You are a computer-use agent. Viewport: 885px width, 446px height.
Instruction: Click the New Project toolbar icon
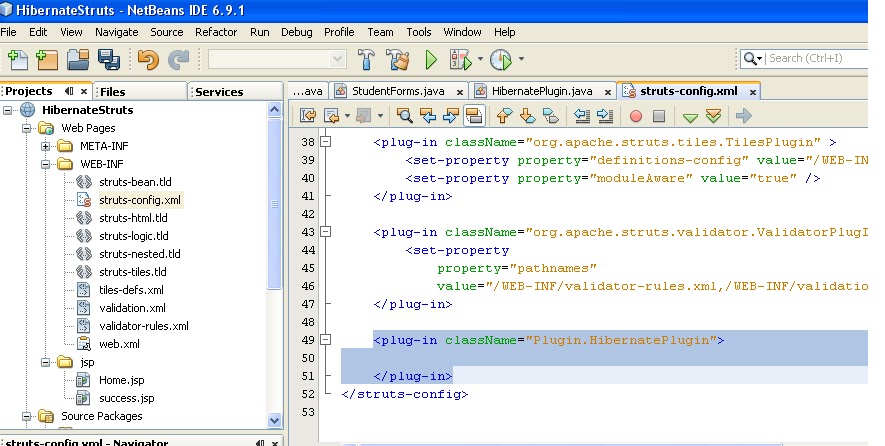[x=47, y=59]
